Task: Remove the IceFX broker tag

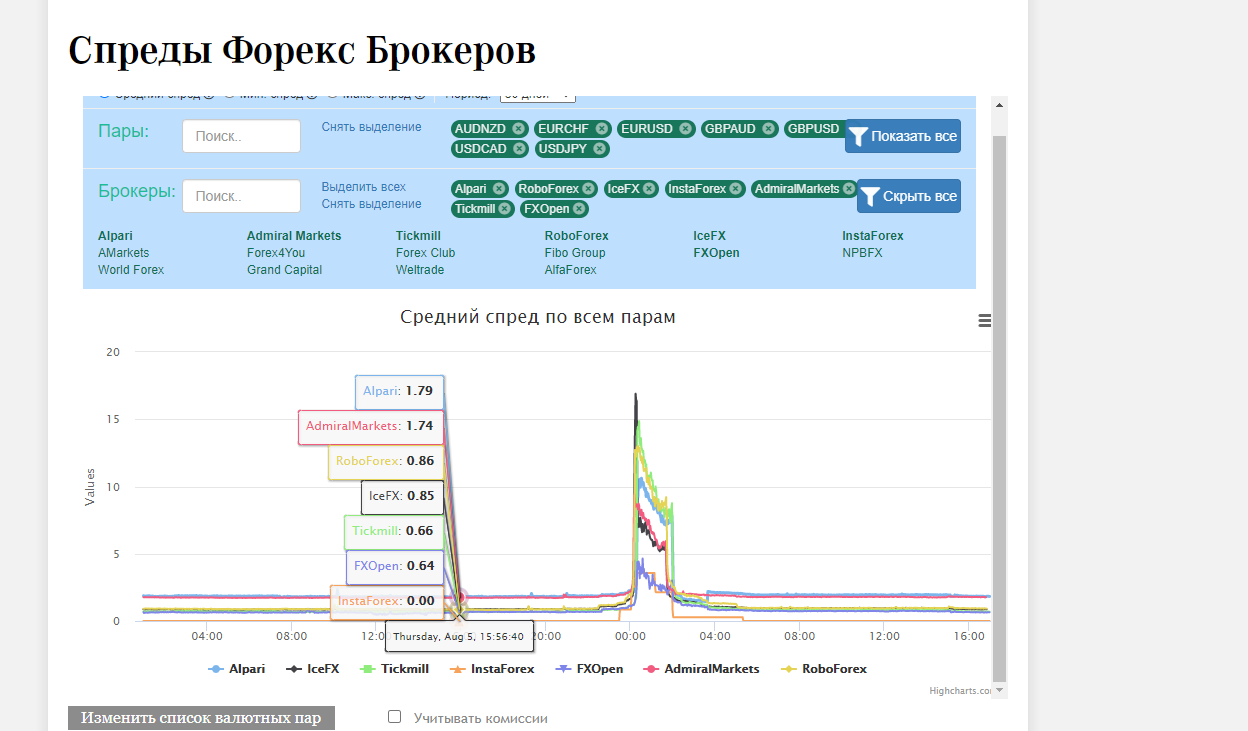Action: tap(649, 188)
